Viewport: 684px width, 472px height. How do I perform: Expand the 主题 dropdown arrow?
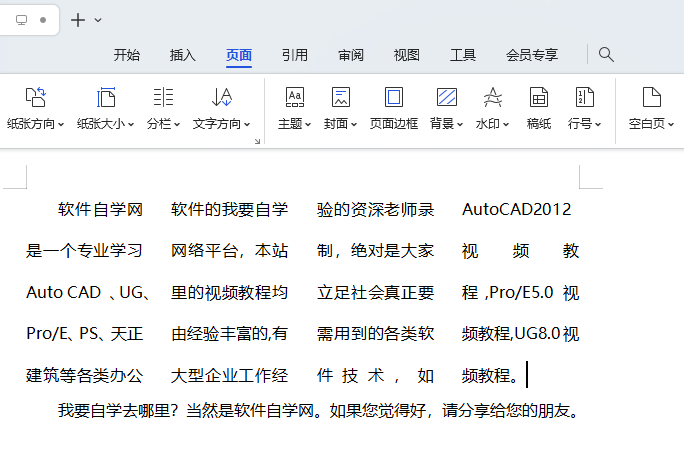308,125
